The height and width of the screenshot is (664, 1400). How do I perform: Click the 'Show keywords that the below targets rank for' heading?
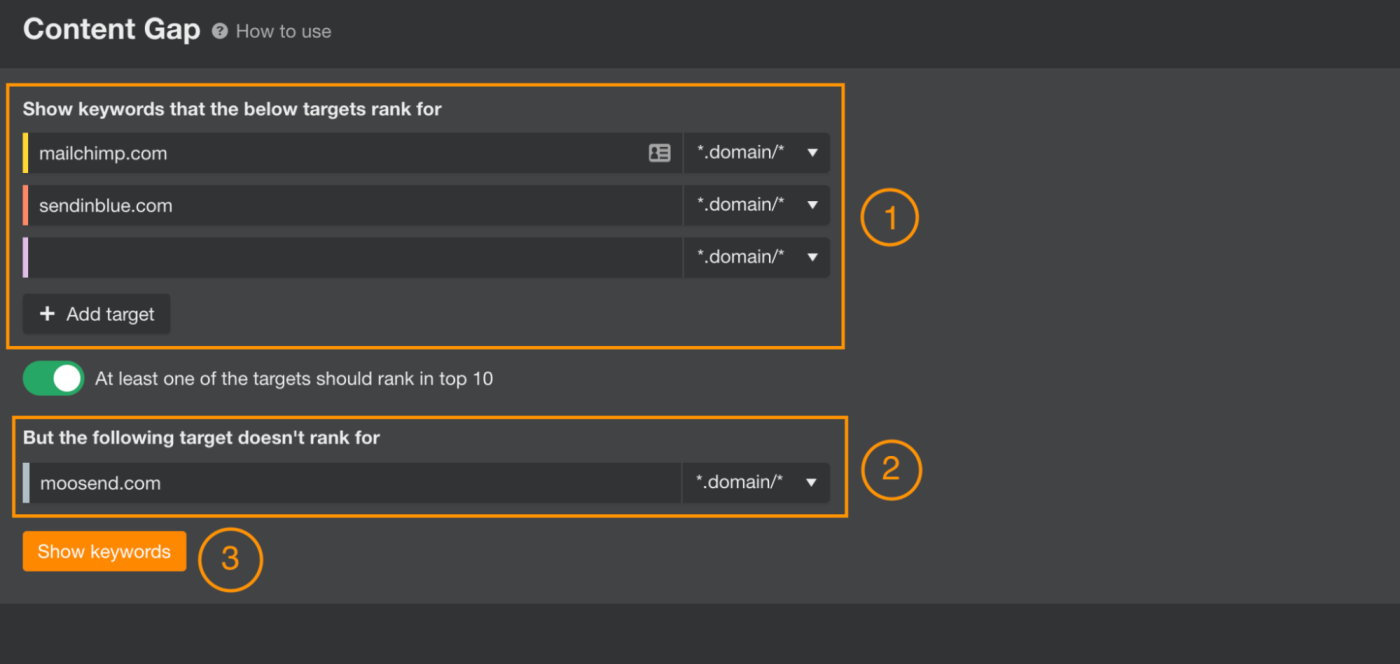coord(232,109)
